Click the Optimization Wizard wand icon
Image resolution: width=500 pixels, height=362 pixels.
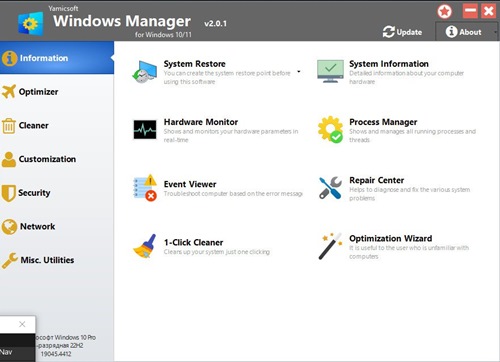330,246
